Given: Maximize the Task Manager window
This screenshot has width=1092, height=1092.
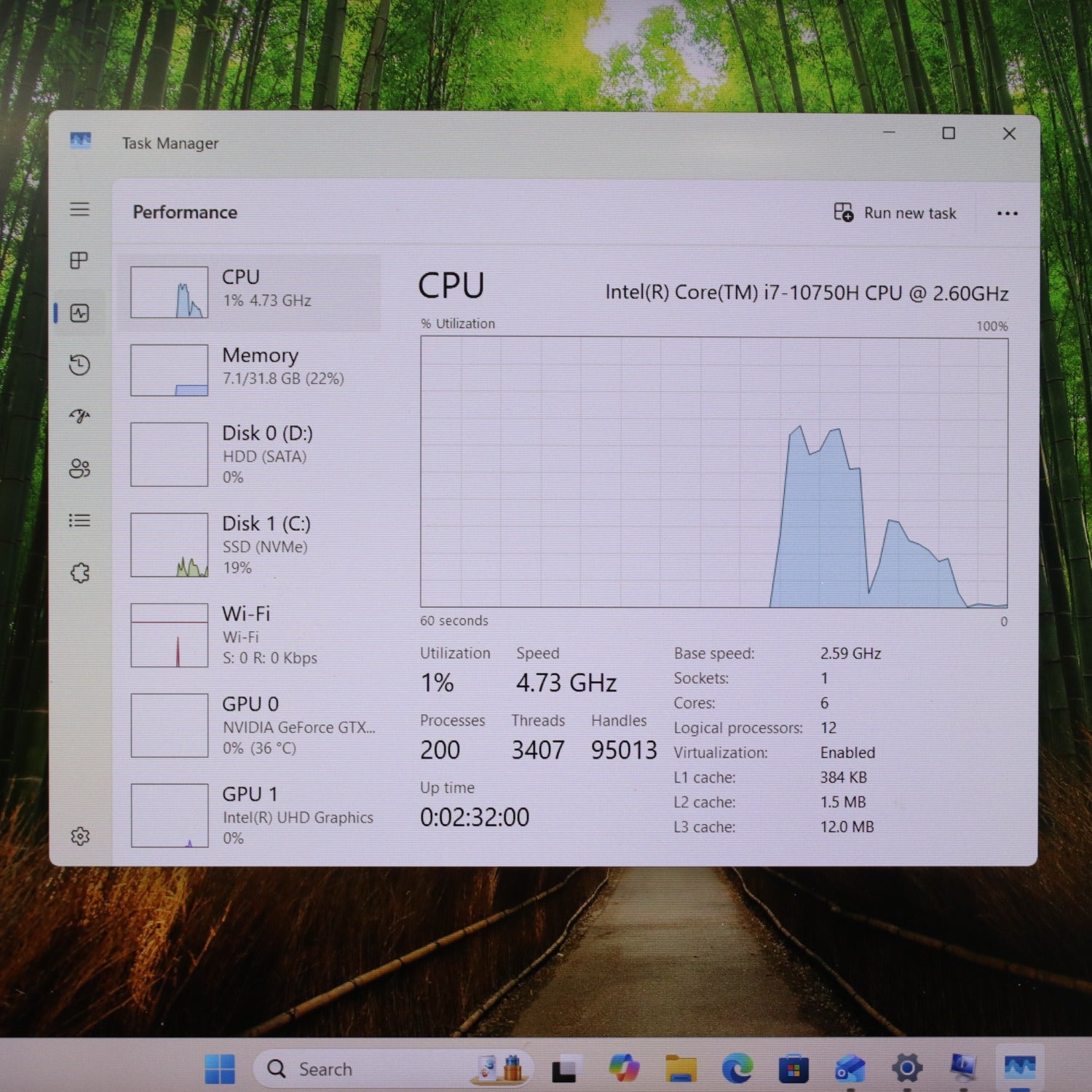Looking at the screenshot, I should (949, 133).
